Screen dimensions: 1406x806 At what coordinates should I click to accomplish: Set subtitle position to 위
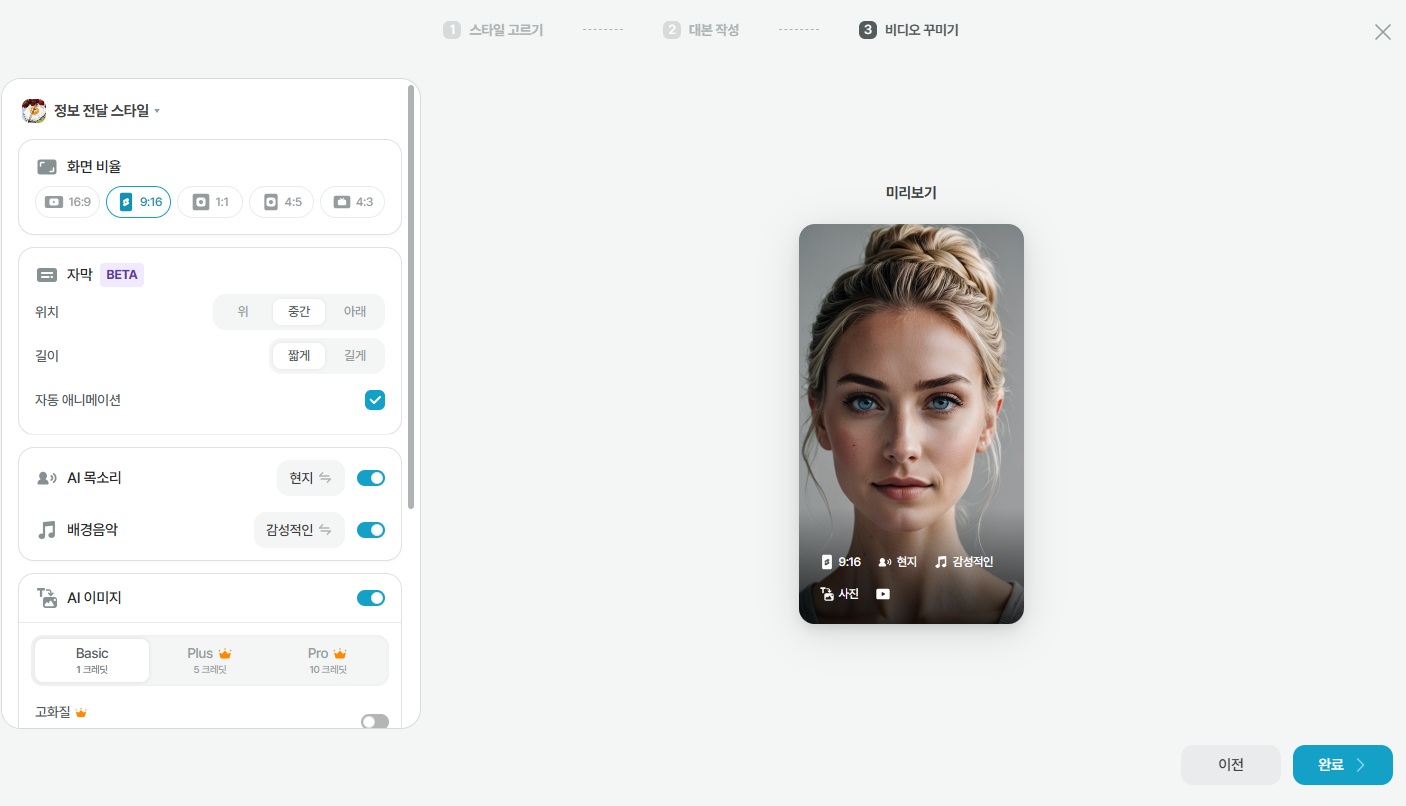[x=243, y=312]
